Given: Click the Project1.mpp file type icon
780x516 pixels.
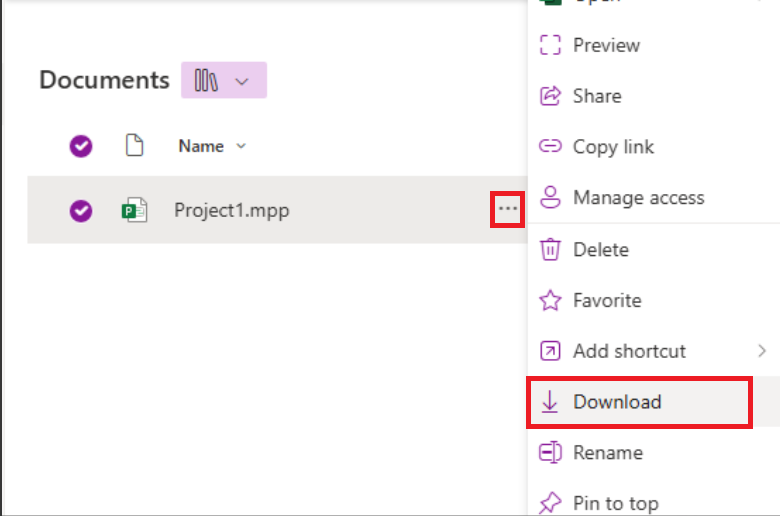Looking at the screenshot, I should [x=134, y=210].
